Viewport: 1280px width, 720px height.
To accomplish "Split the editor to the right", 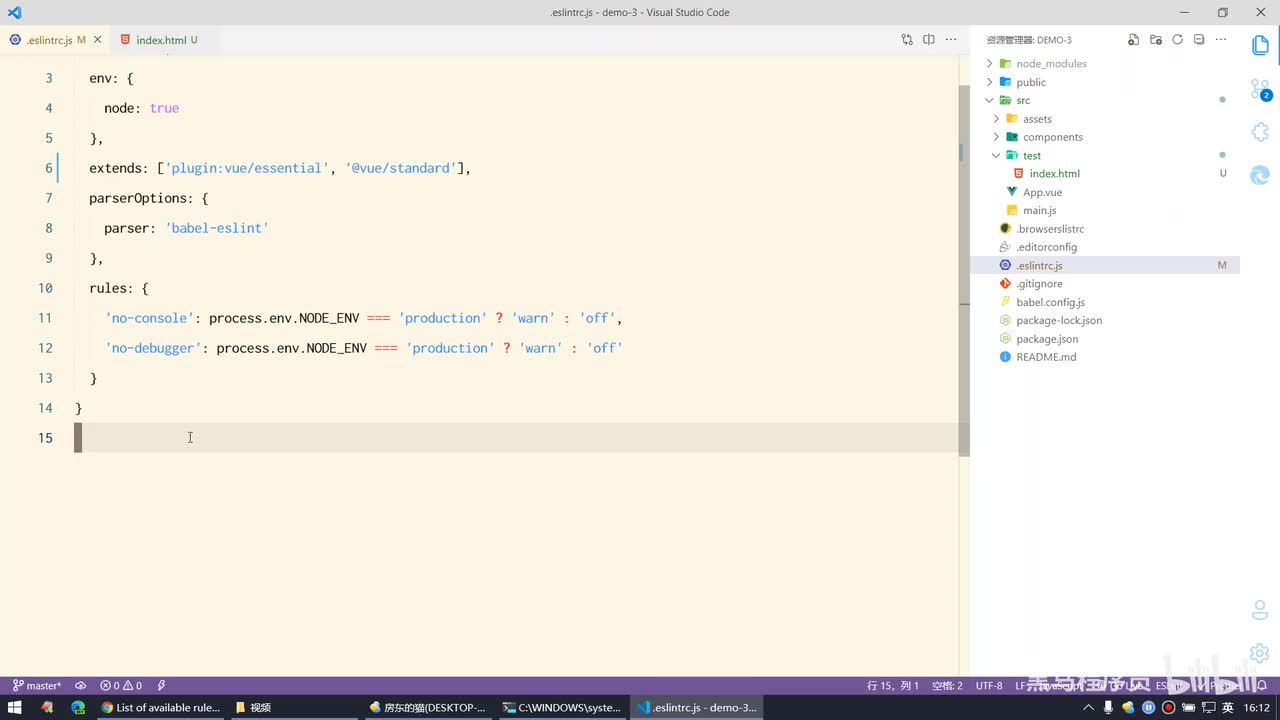I will pyautogui.click(x=929, y=40).
